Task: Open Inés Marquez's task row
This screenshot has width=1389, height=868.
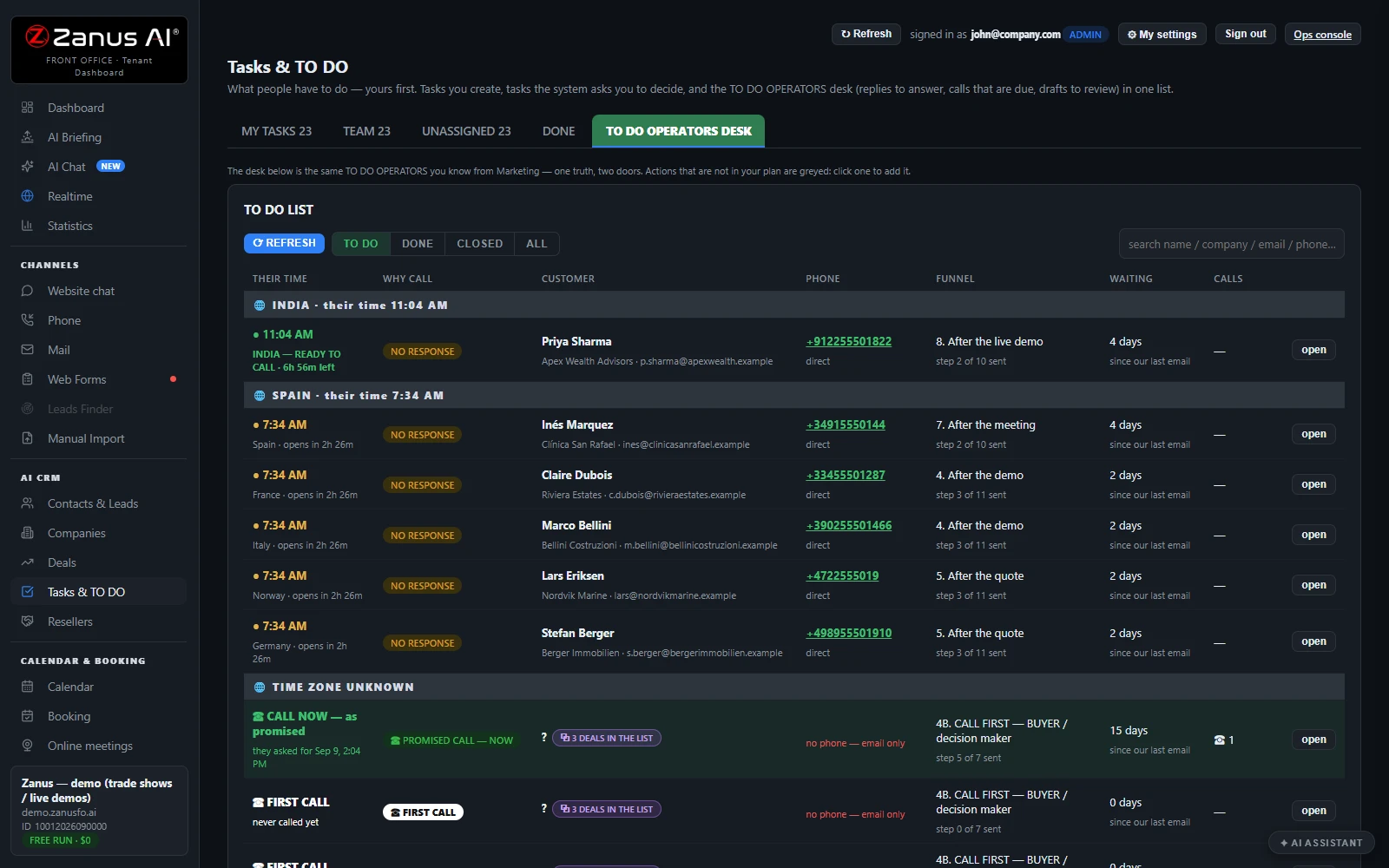Action: [x=1313, y=434]
